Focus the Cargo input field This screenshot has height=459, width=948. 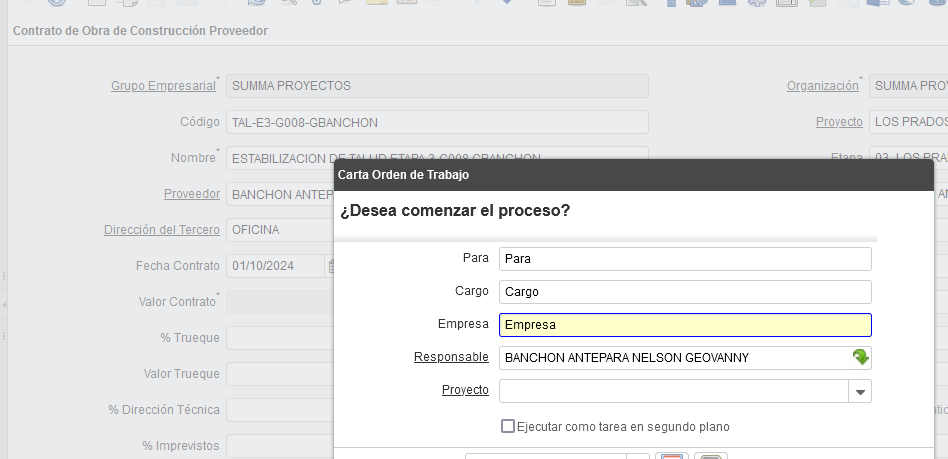tap(685, 292)
